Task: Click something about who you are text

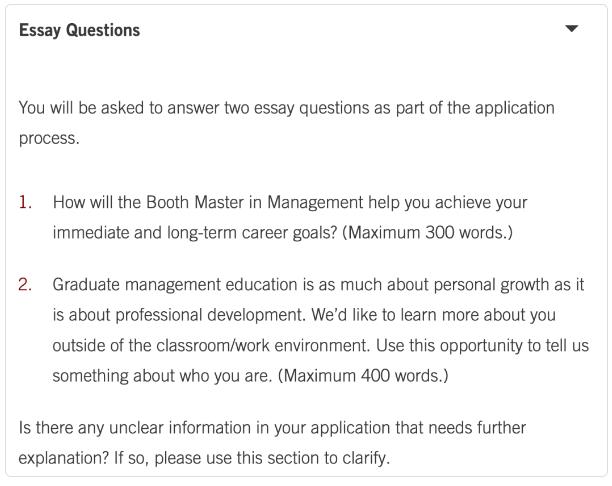Action: tap(162, 376)
